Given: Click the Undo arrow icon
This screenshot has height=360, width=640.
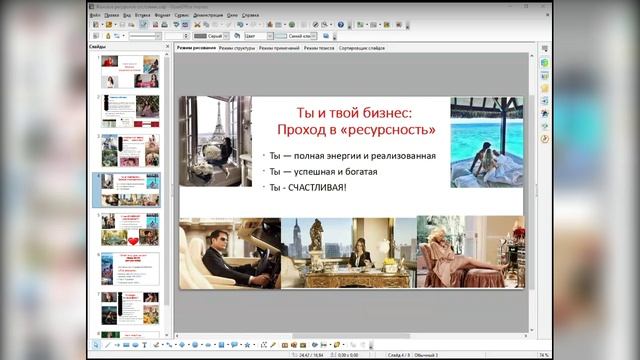Looking at the screenshot, I should pyautogui.click(x=240, y=25).
